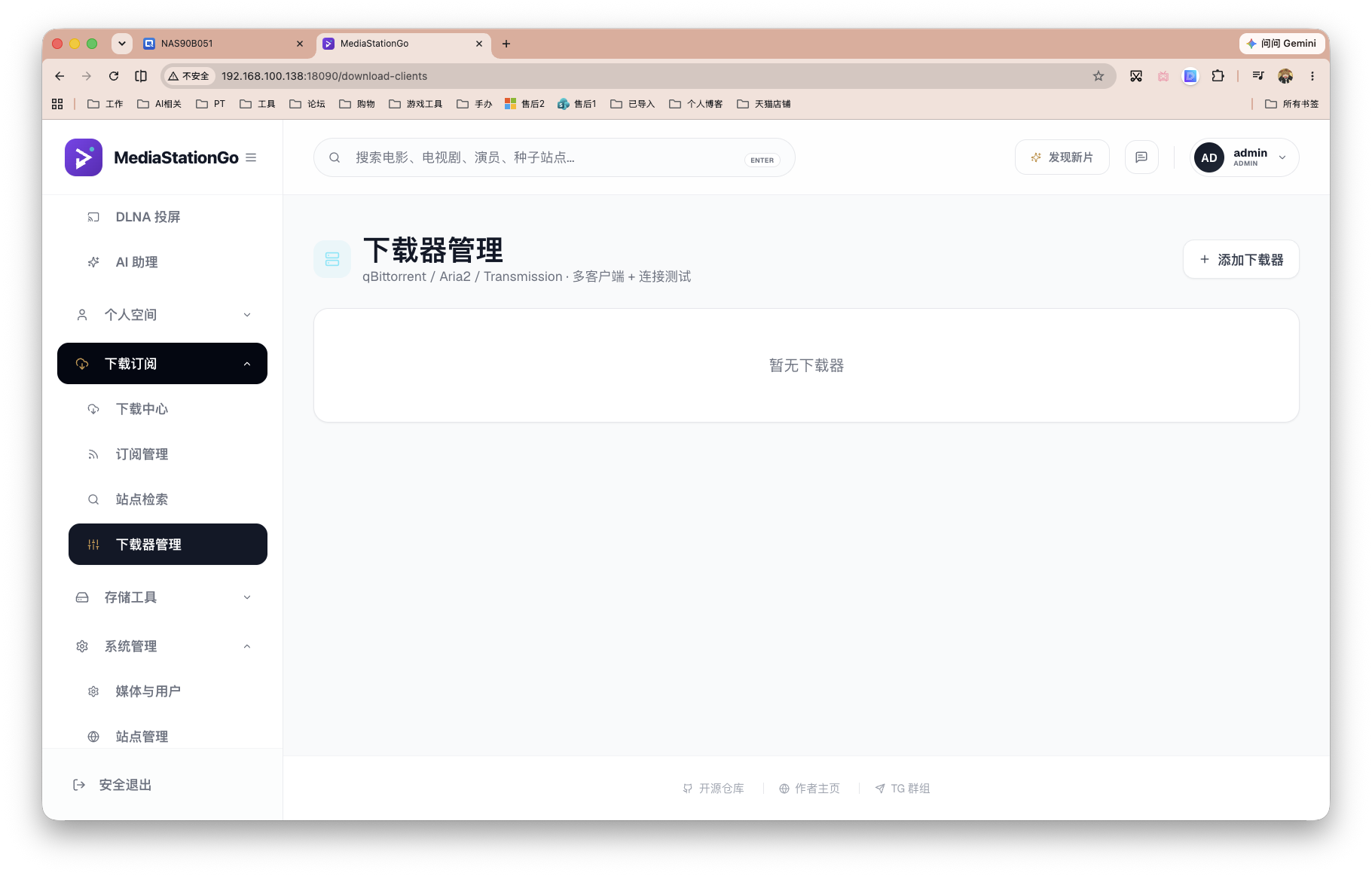Select 下载器管理 in the sidebar
The width and height of the screenshot is (1372, 876).
(x=167, y=545)
